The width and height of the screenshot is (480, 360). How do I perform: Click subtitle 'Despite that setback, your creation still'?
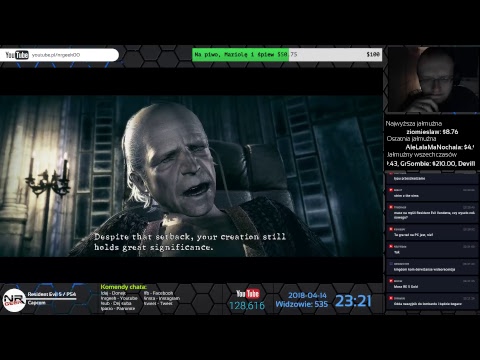(x=190, y=237)
